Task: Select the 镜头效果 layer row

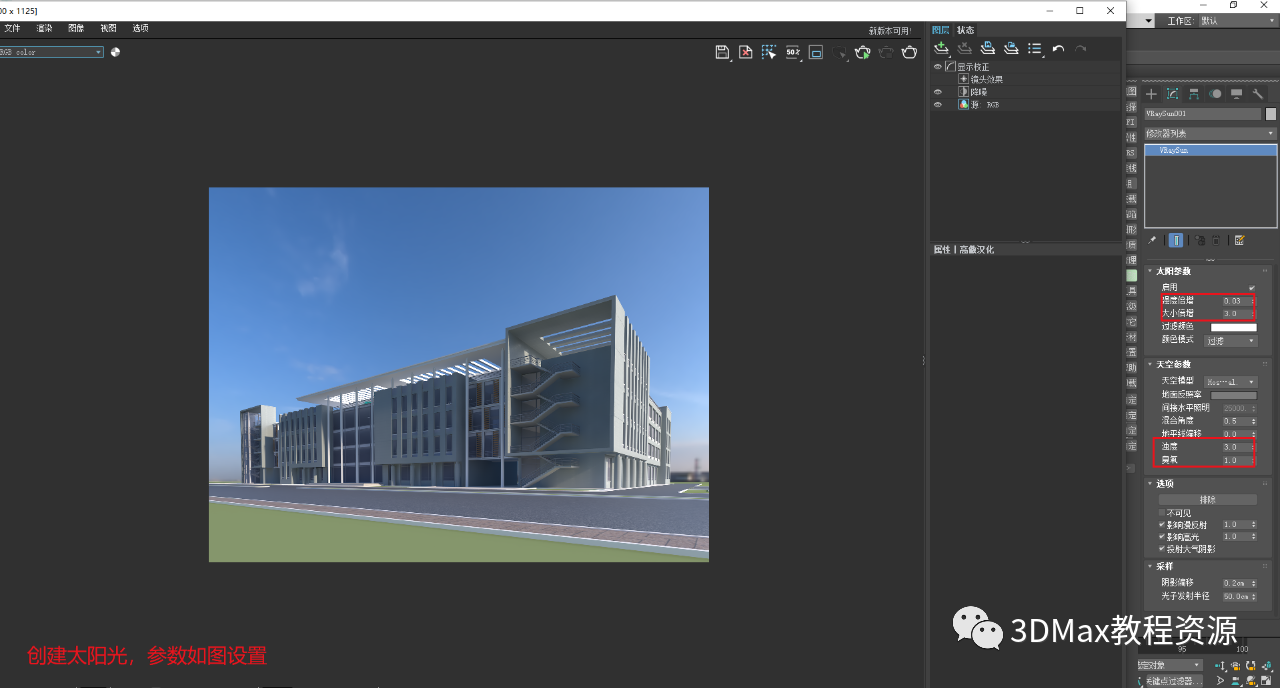Action: (x=1025, y=79)
